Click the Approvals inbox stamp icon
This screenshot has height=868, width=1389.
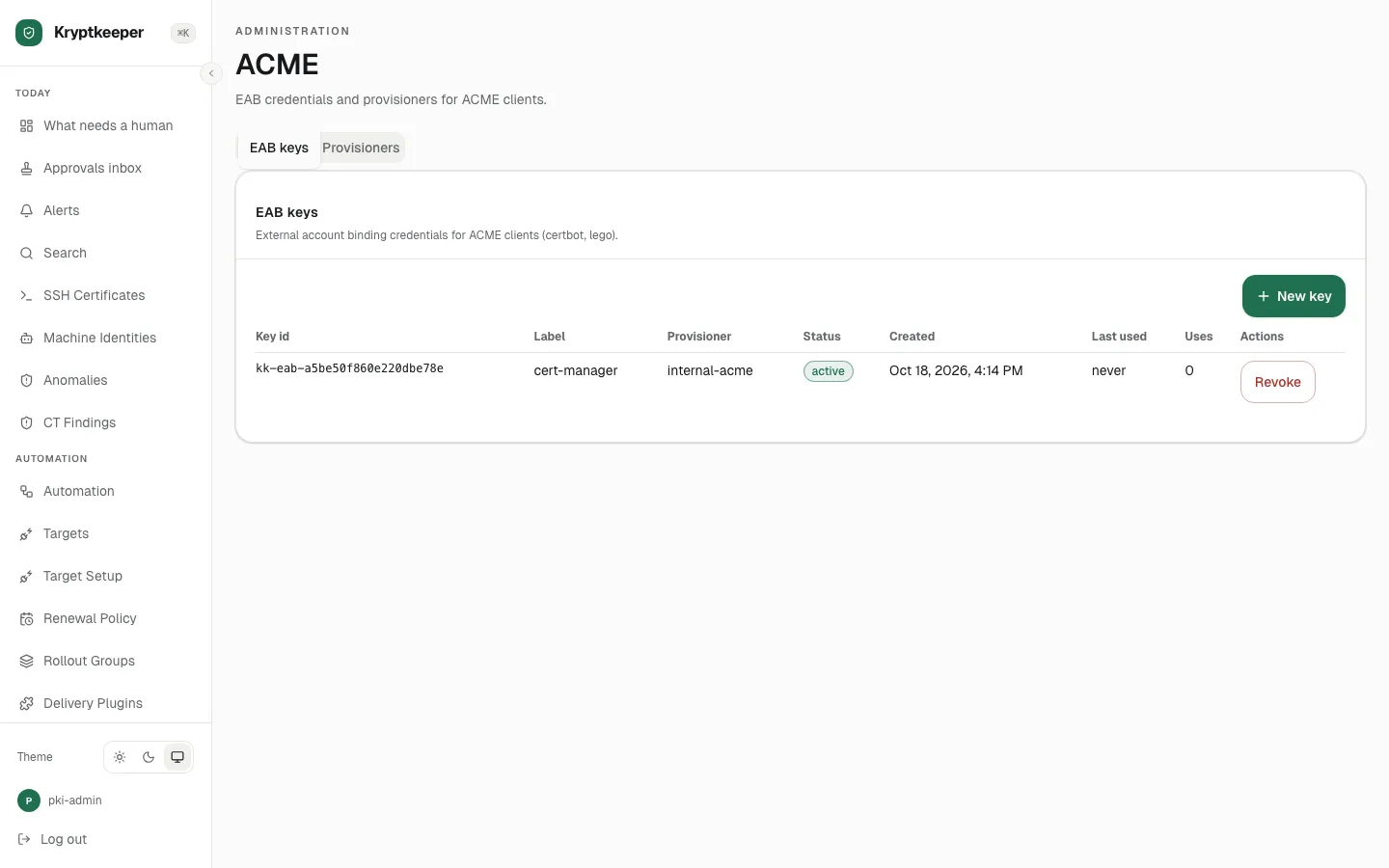27,169
